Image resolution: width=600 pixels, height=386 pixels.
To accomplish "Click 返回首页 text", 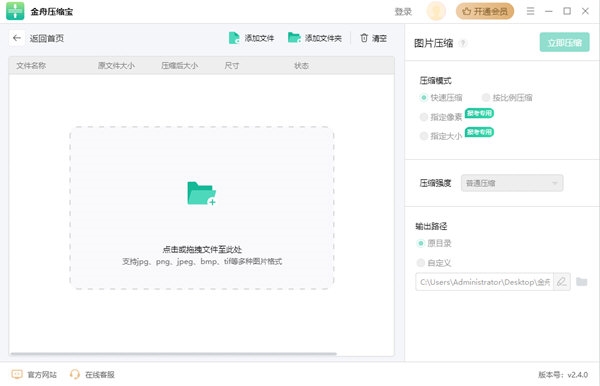I will (47, 38).
